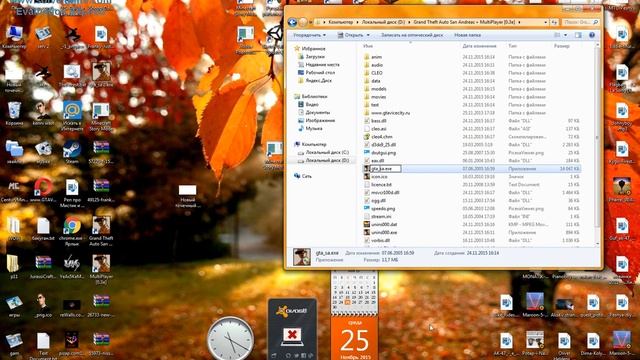The width and height of the screenshot is (640, 360).
Task: Select the Корзина recycle bin icon
Action: [14, 113]
